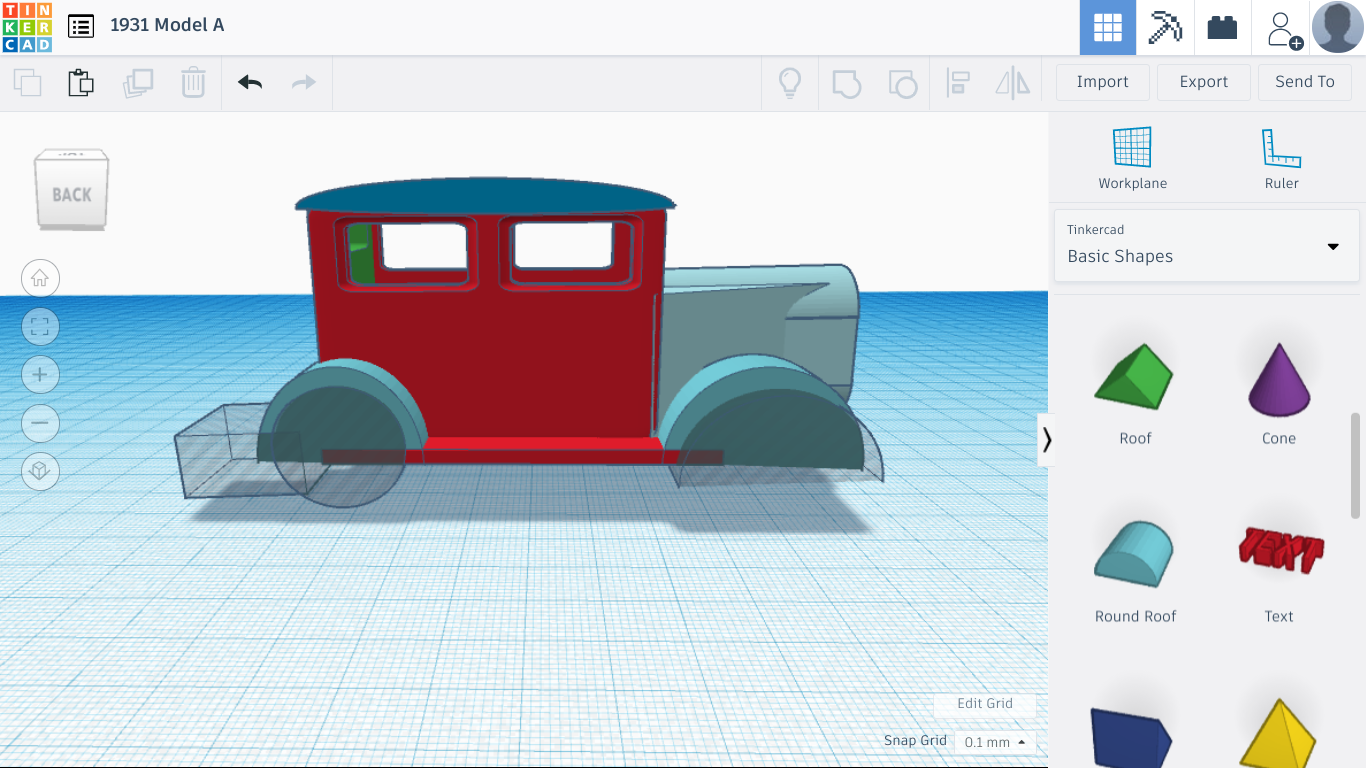Switch to the 3D design grid view
Viewport: 1366px width, 768px height.
pyautogui.click(x=1107, y=27)
